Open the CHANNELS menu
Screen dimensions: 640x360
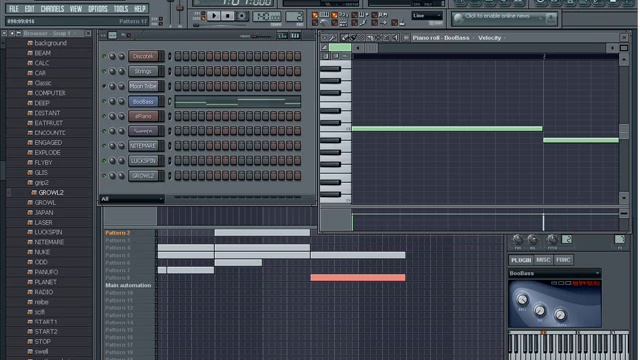pos(52,9)
